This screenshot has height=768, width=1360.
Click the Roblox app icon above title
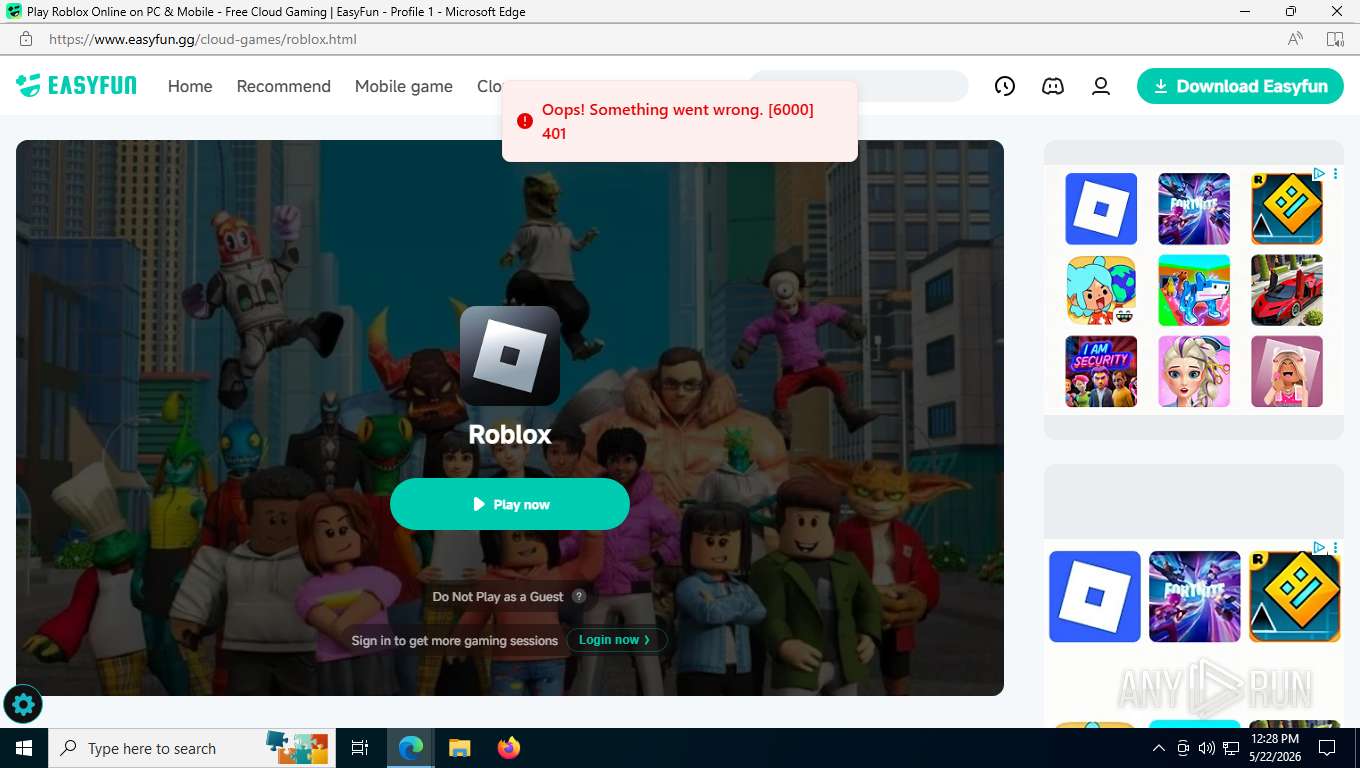(510, 356)
